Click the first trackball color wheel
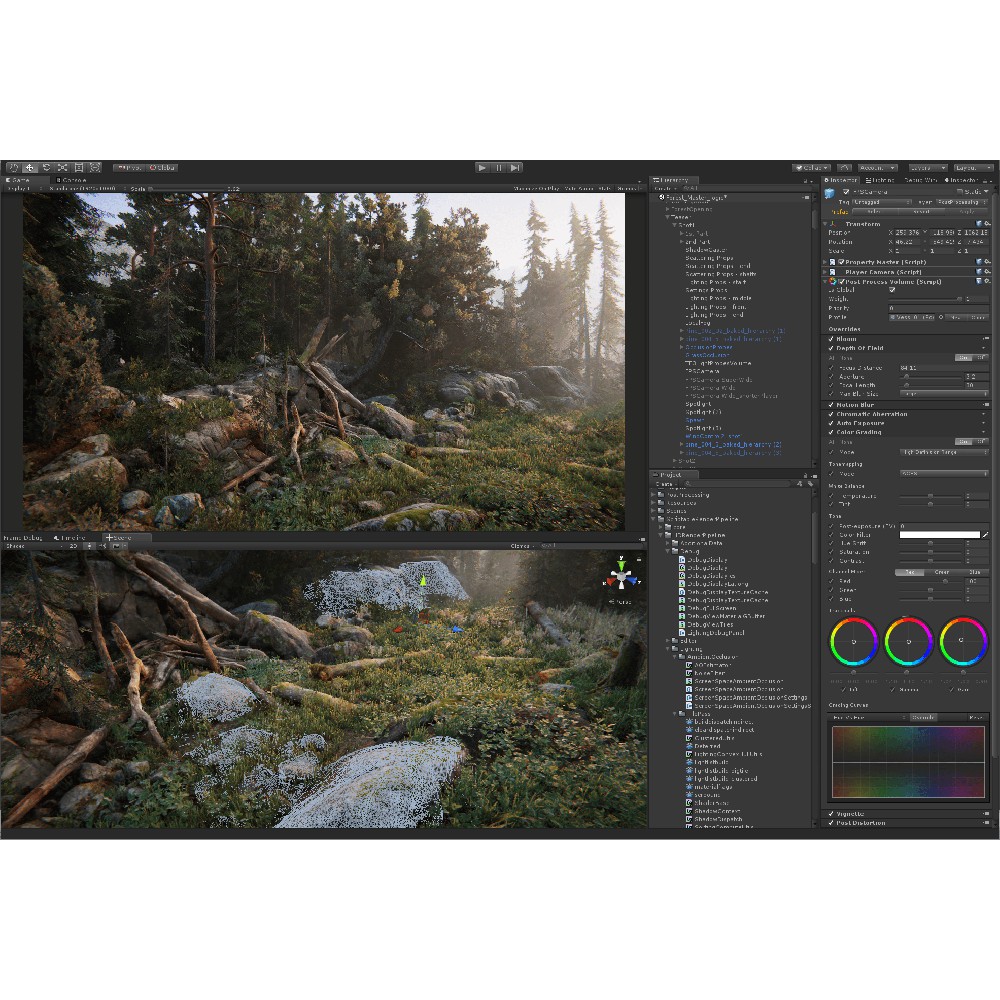 click(853, 641)
